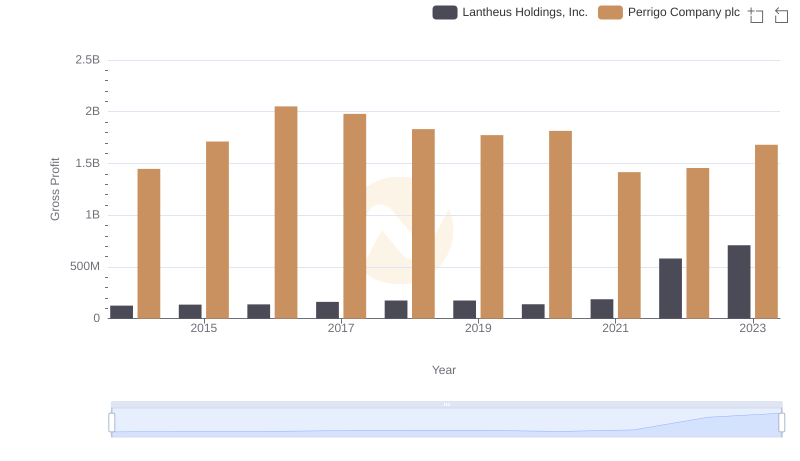The height and width of the screenshot is (461, 800).
Task: Click the Year axis title
Action: tap(444, 370)
